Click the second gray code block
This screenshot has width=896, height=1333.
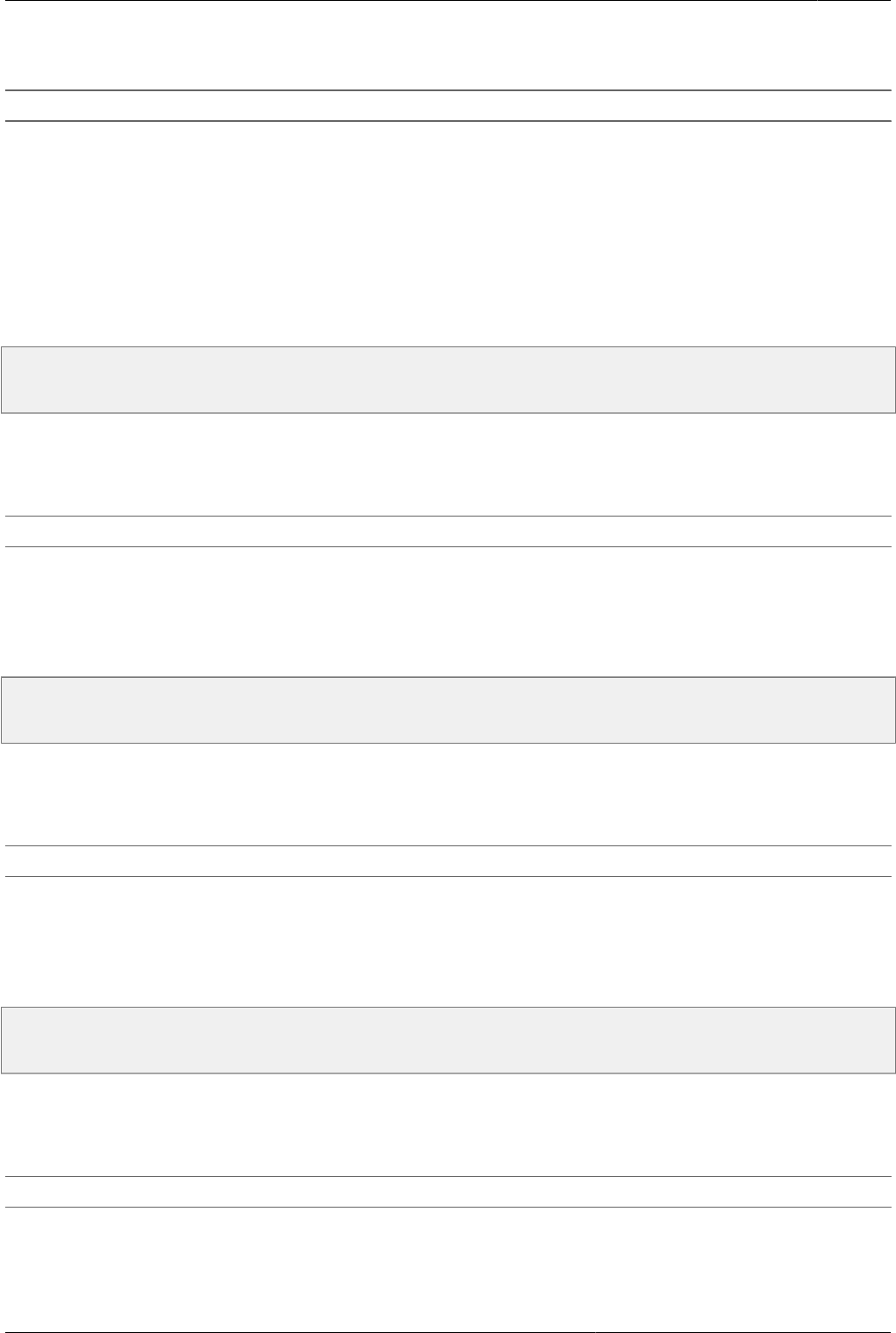pyautogui.click(x=447, y=710)
